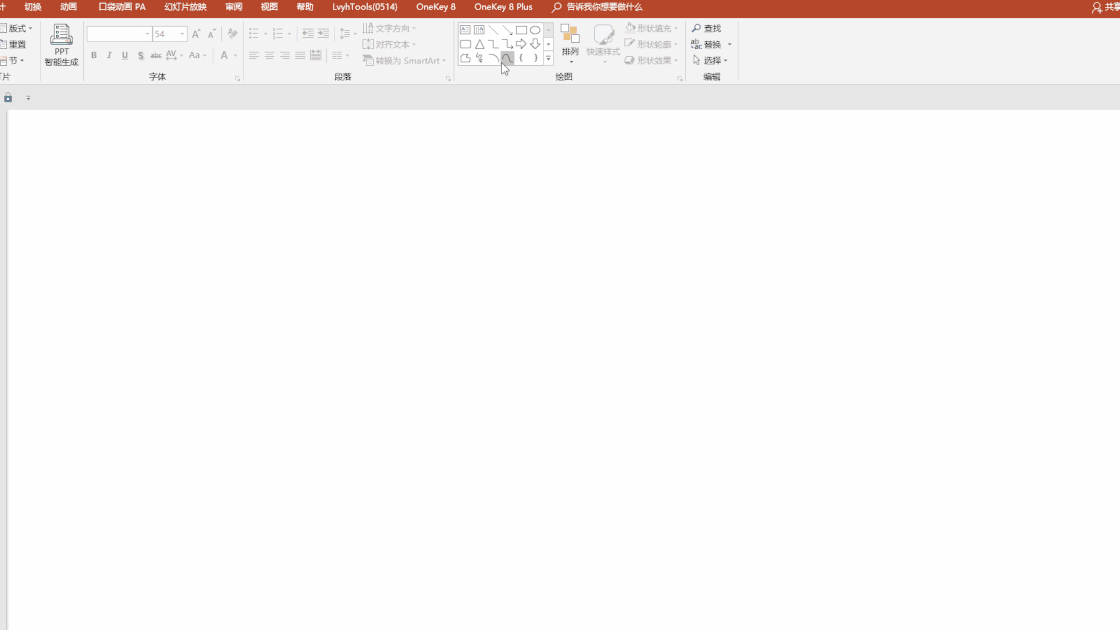
Task: Select the isosceles triangle shape
Action: (479, 44)
